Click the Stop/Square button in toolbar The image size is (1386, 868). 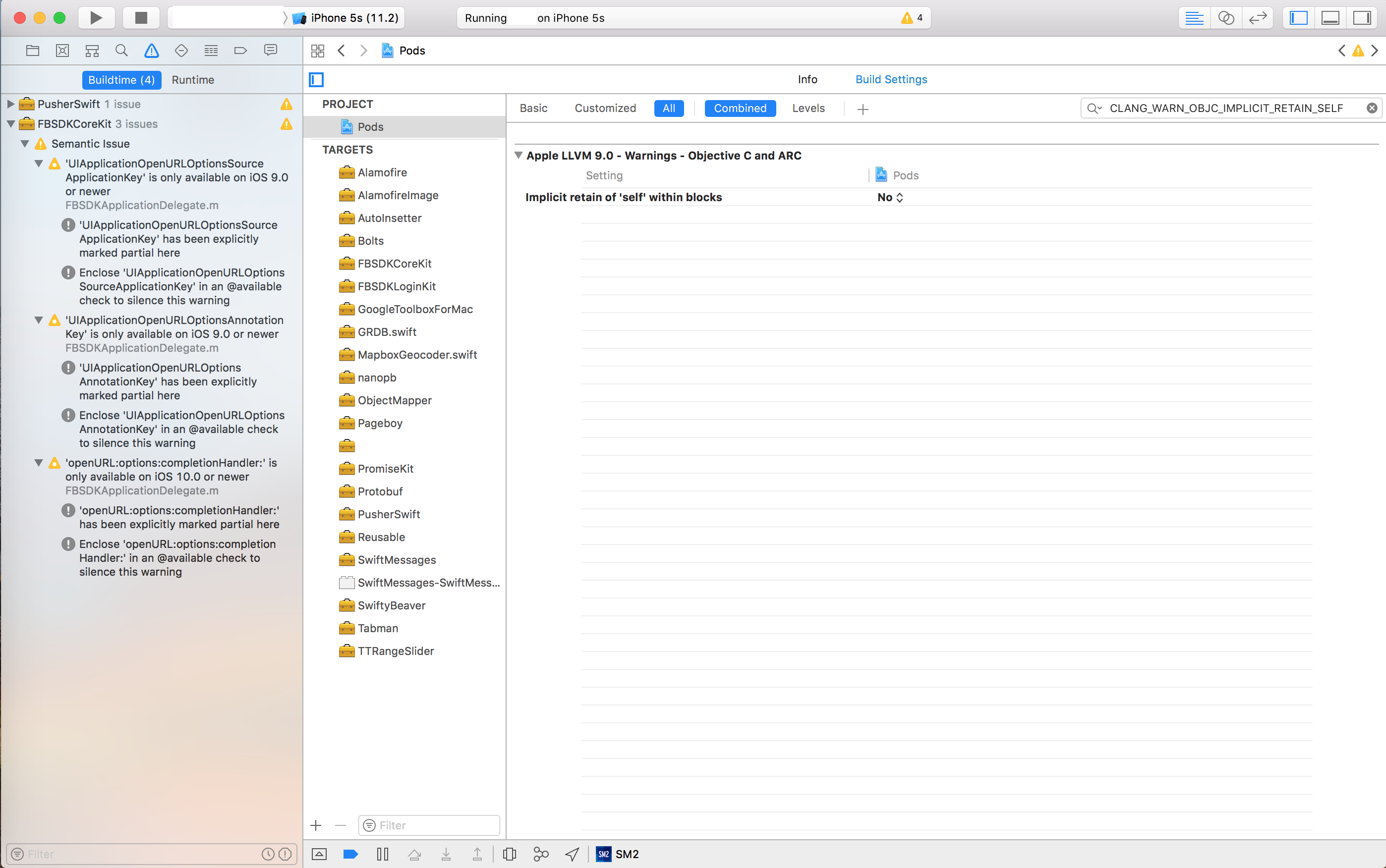(x=140, y=17)
